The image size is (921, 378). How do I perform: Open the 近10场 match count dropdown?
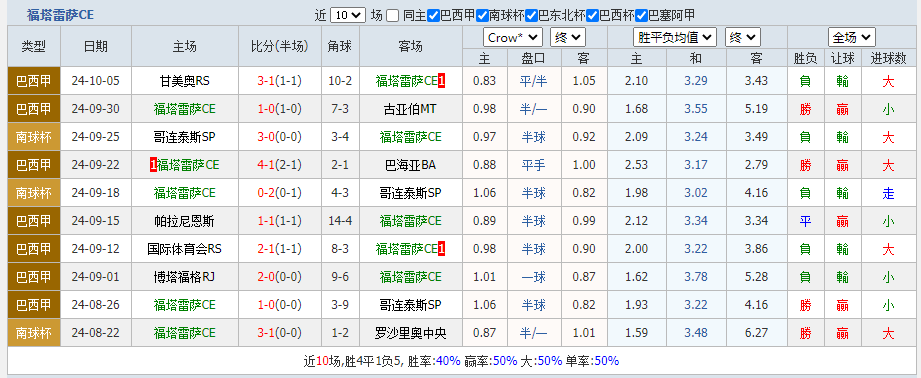pyautogui.click(x=348, y=15)
